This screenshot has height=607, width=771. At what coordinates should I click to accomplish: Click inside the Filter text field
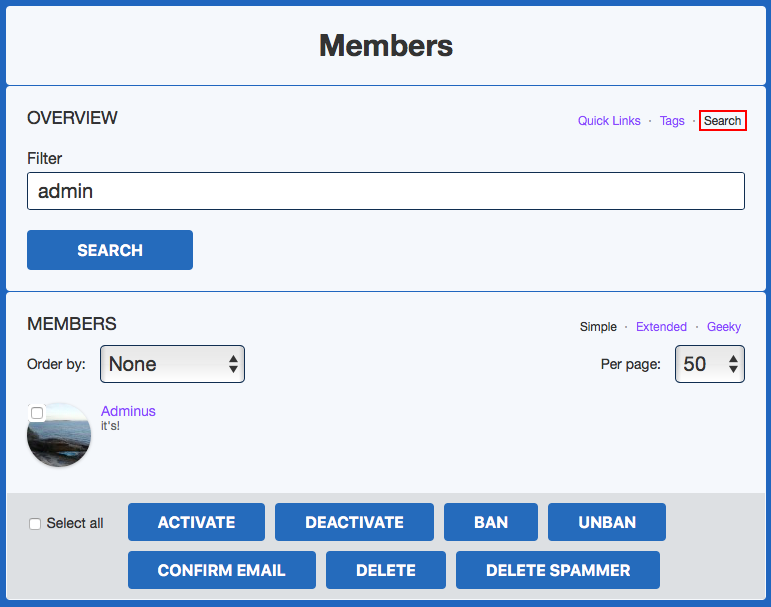coord(385,191)
